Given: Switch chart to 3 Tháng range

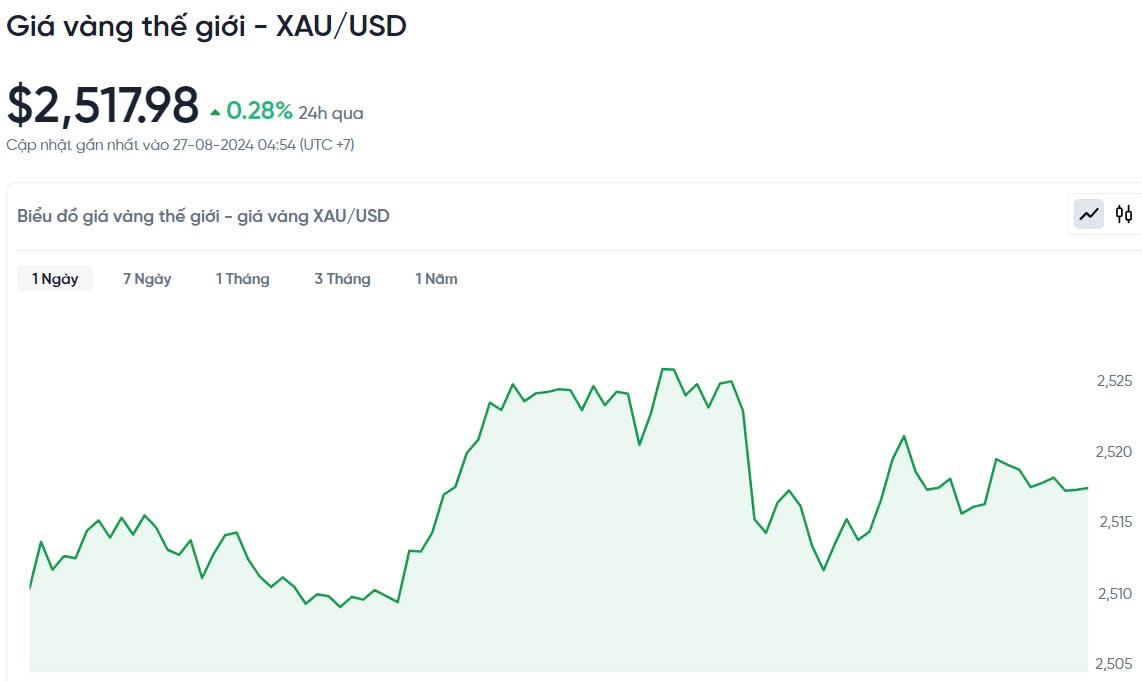Looking at the screenshot, I should point(342,279).
